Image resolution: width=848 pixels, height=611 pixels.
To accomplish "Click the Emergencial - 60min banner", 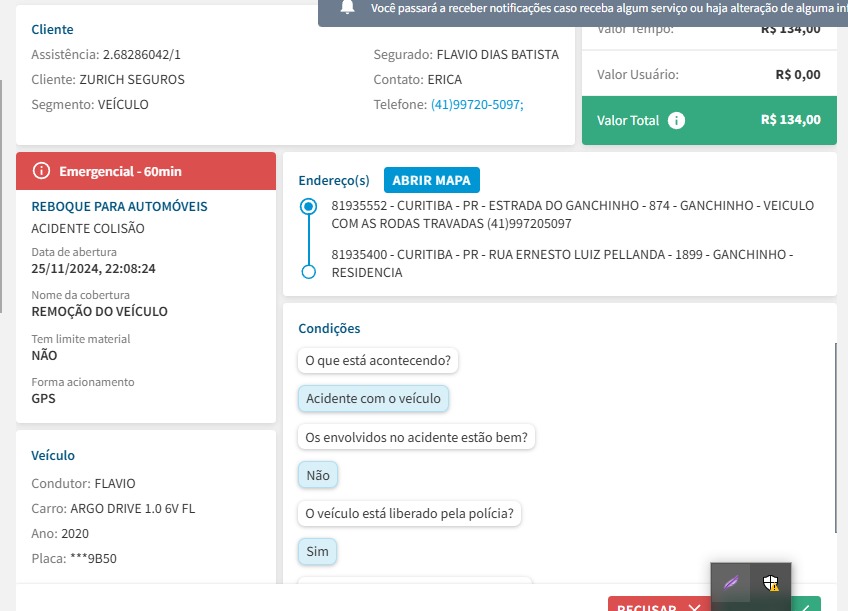I will tap(146, 171).
